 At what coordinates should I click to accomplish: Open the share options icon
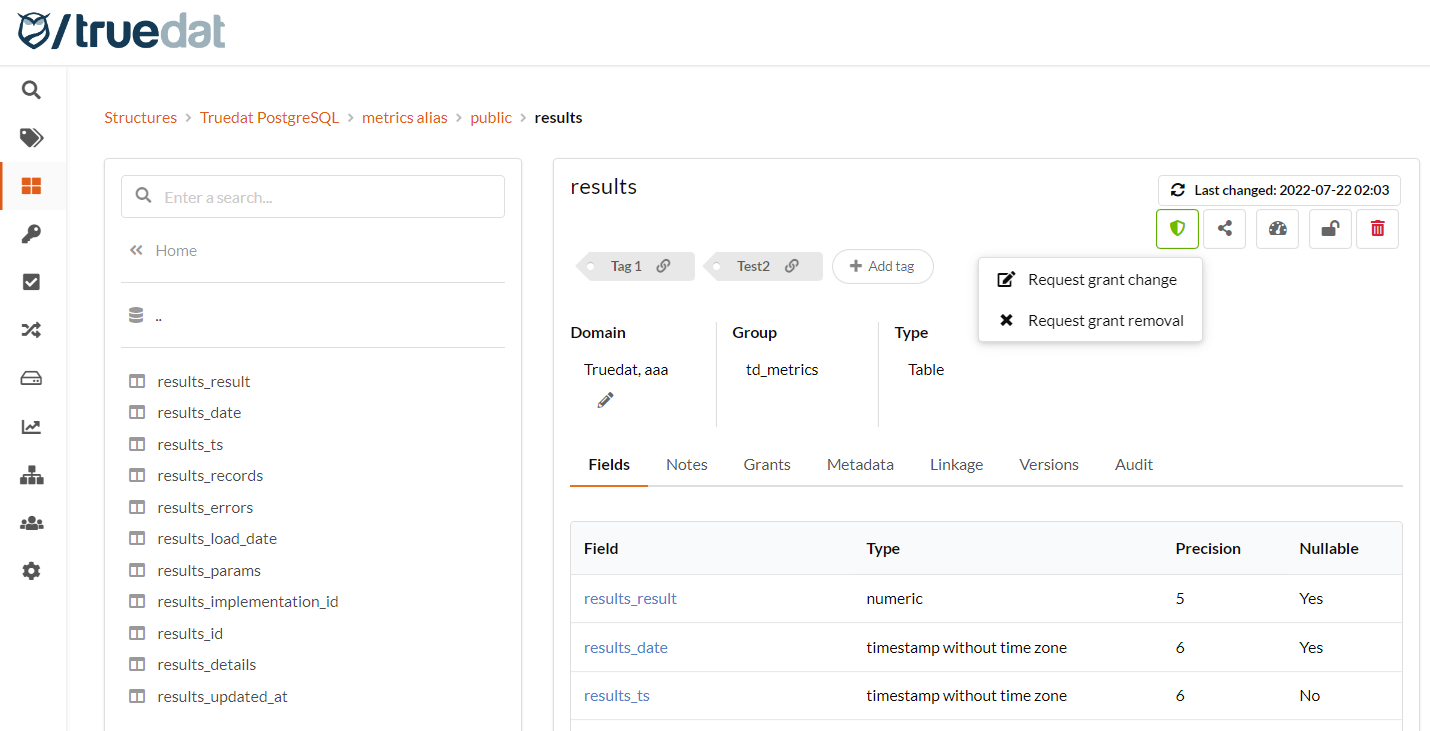pyautogui.click(x=1225, y=228)
